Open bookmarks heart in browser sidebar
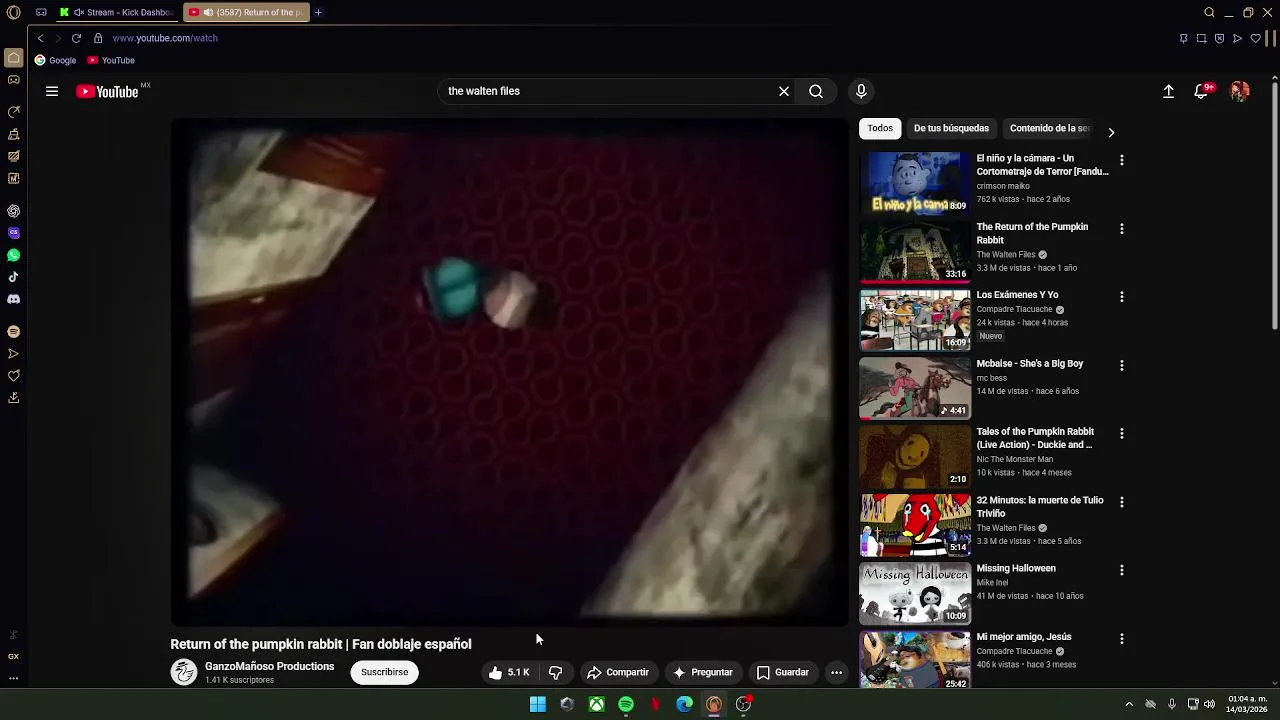Viewport: 1280px width, 720px height. point(14,376)
